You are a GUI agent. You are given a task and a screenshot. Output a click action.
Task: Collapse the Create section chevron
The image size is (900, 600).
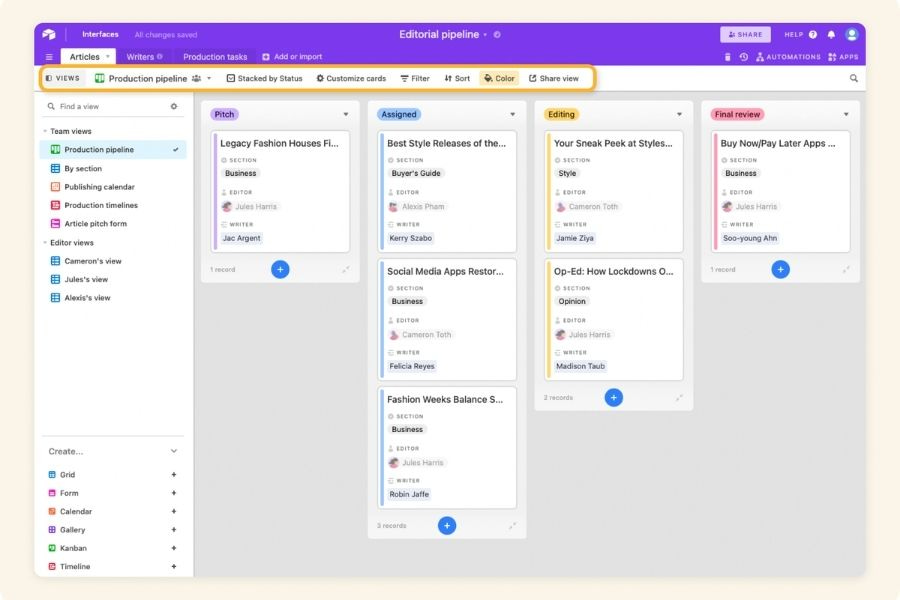pos(174,451)
